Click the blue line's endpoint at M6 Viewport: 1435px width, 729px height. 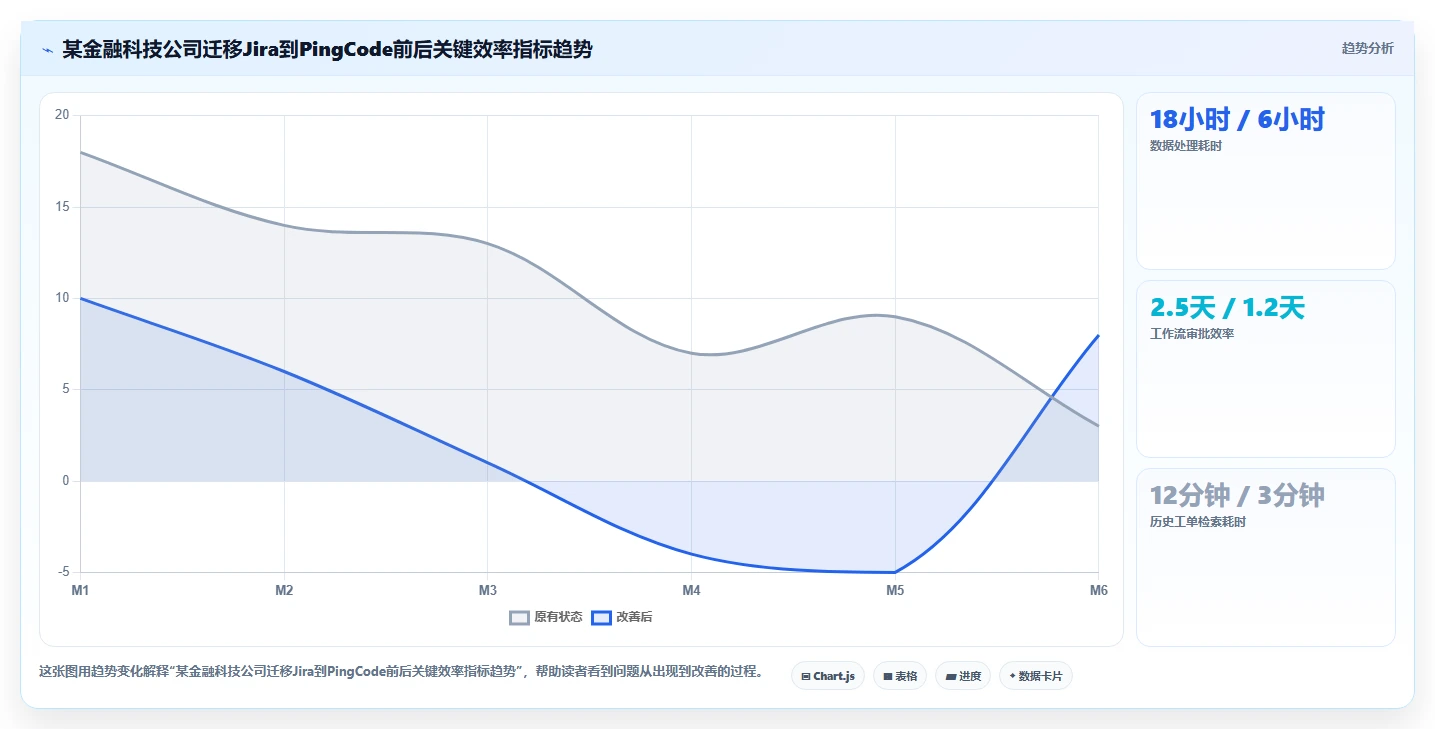pyautogui.click(x=1098, y=335)
